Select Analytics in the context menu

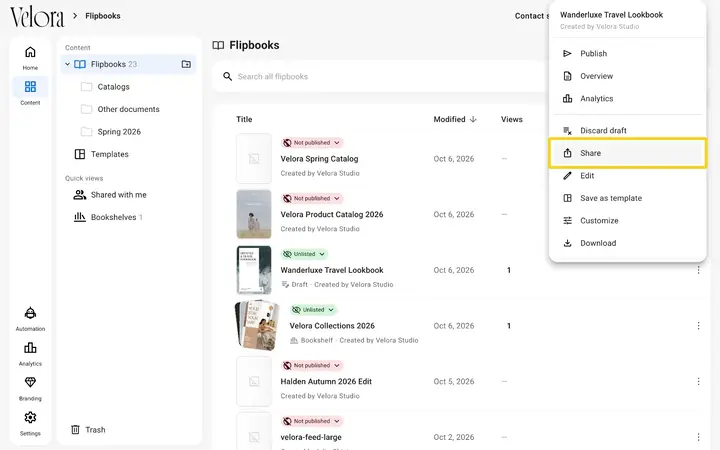click(627, 99)
